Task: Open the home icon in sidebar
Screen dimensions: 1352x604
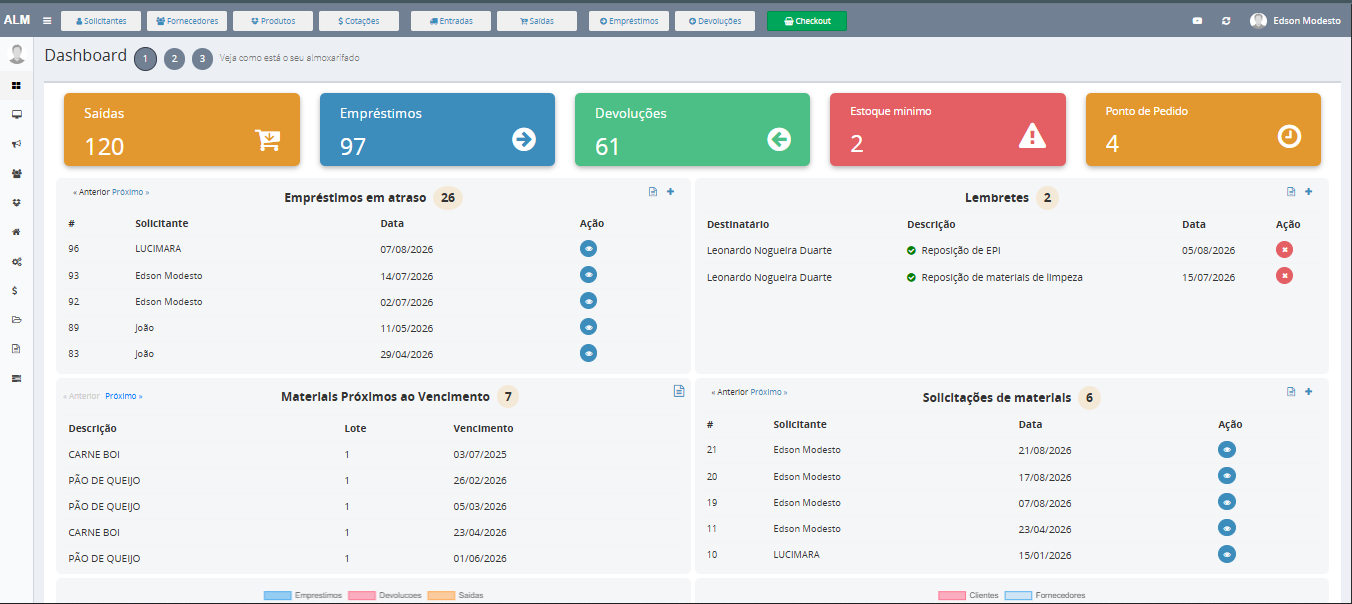Action: 16,232
